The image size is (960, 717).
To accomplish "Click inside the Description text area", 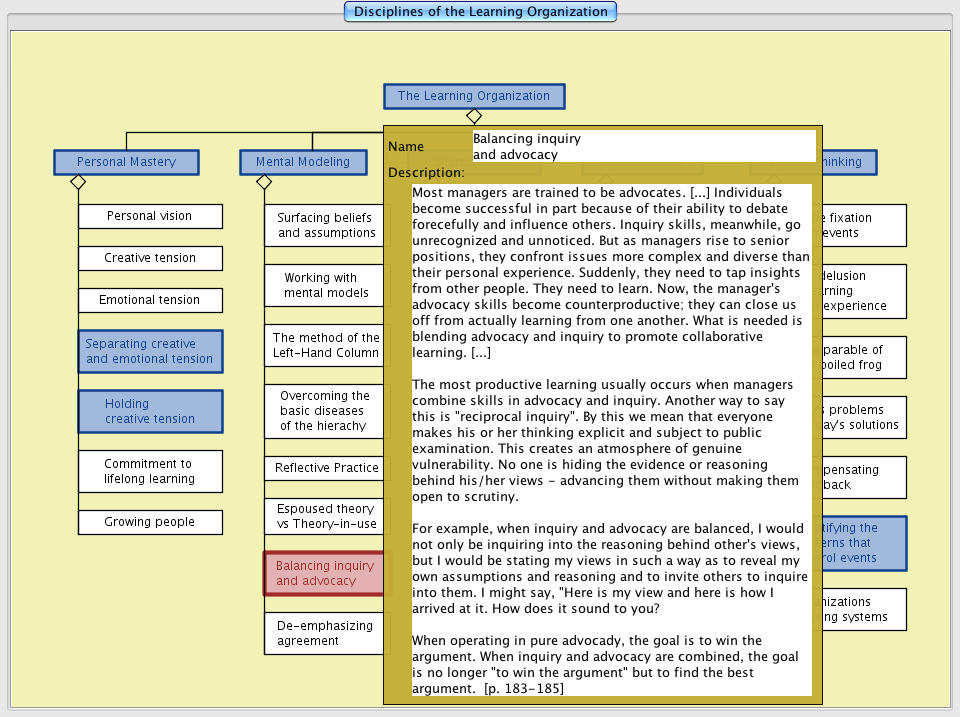I will point(611,438).
